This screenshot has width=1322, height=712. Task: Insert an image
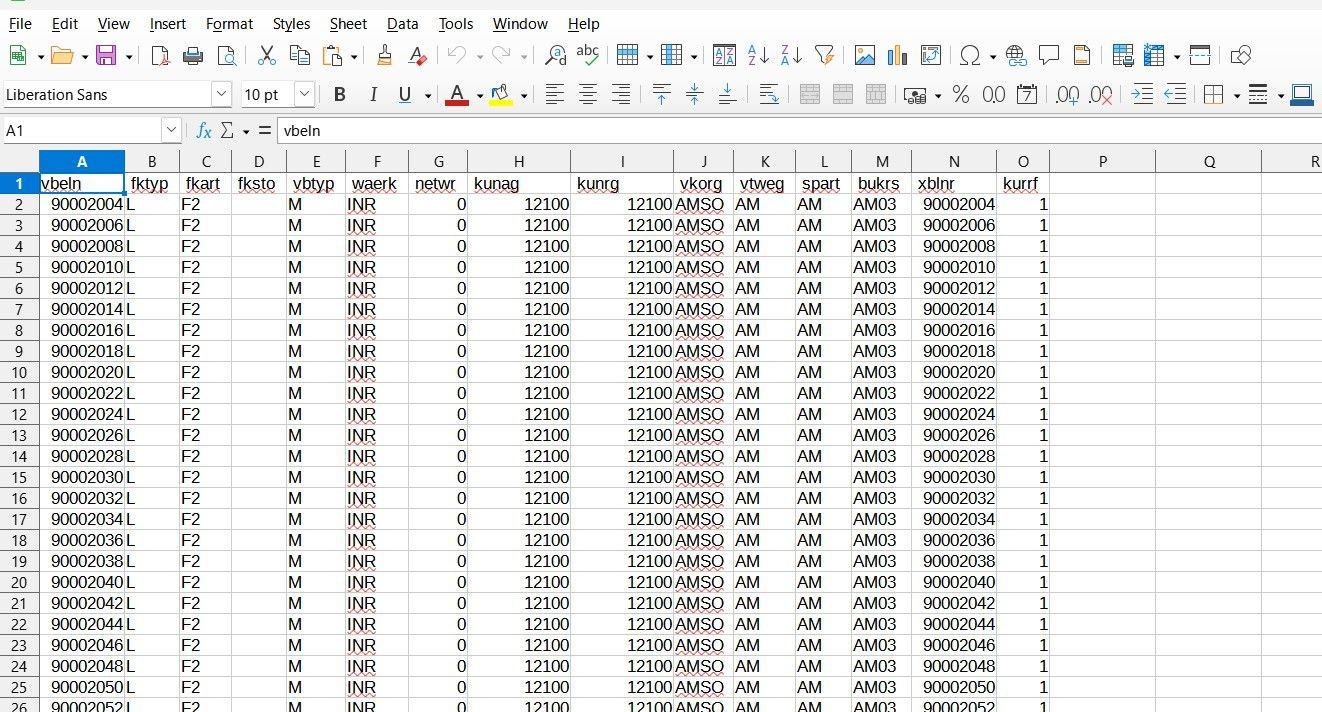[x=865, y=56]
